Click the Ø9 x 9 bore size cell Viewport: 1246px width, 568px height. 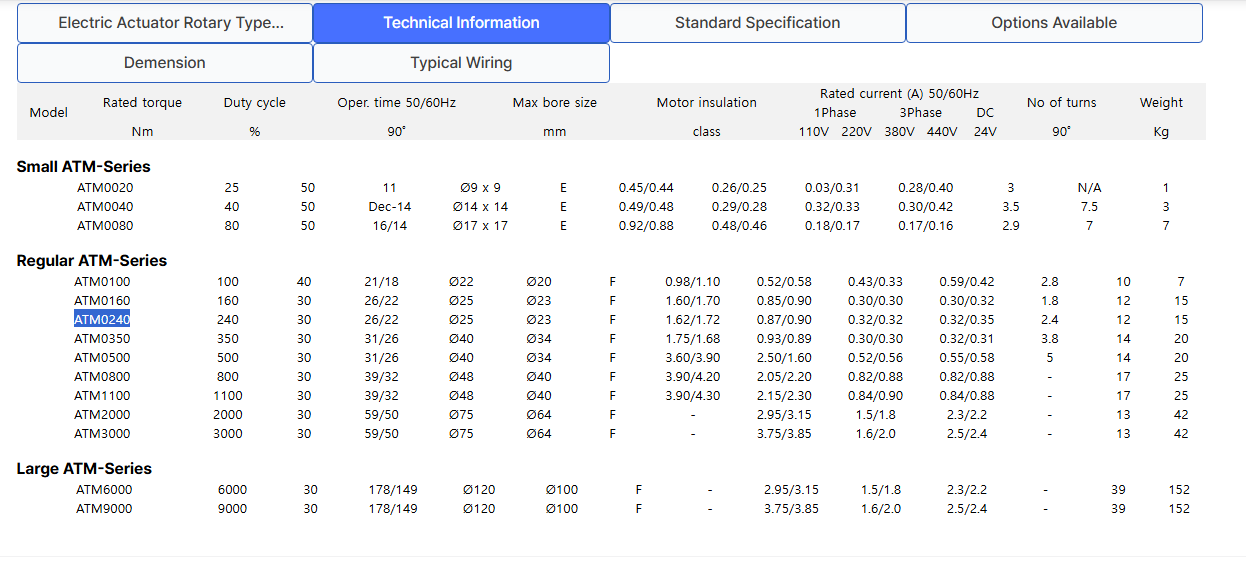480,188
